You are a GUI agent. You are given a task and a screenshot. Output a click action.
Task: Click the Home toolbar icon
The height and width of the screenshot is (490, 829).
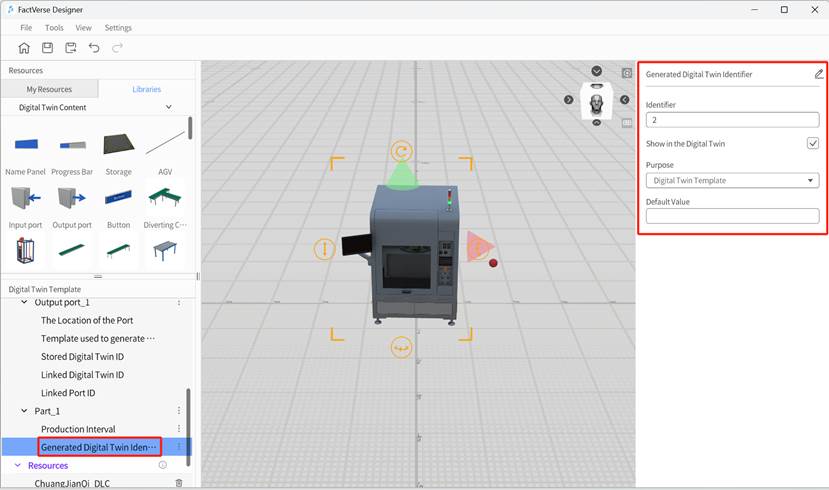pos(24,48)
